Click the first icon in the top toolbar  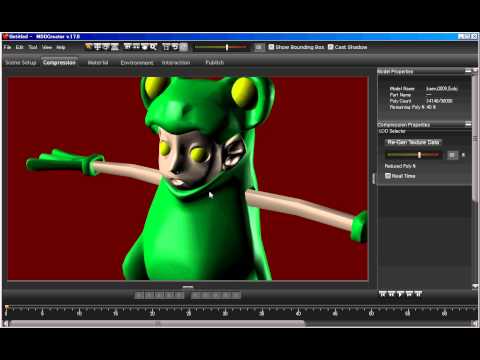(x=88, y=47)
